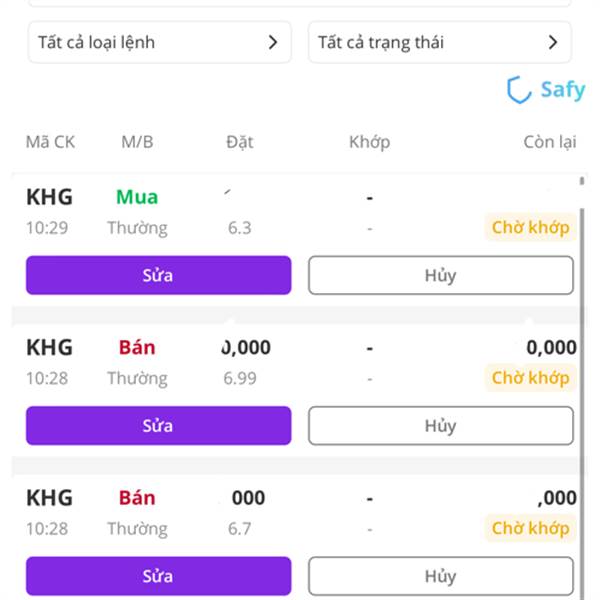
Task: Click the 'Còn lại' column header
Action: 550,142
